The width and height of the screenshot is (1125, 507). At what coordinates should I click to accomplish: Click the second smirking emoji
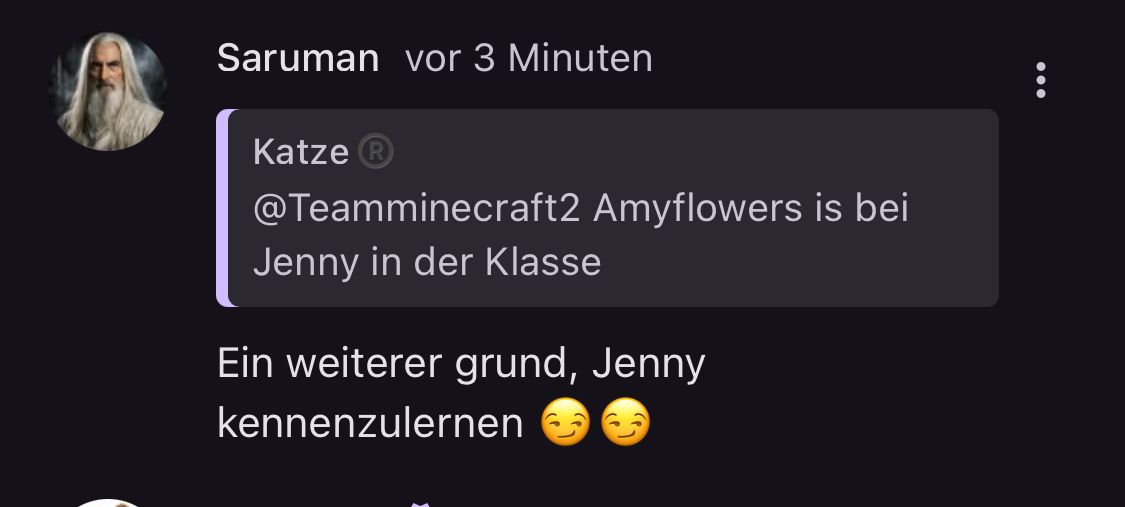pos(625,422)
